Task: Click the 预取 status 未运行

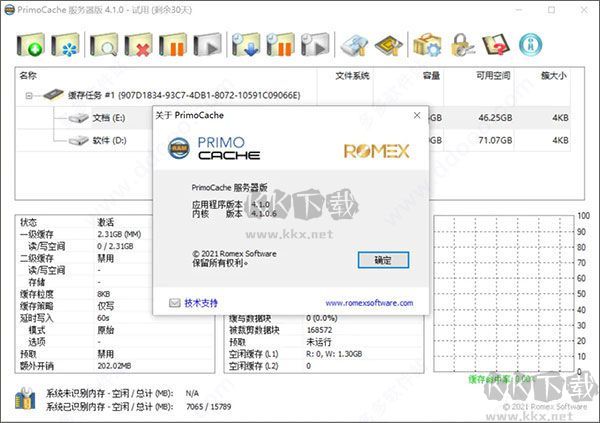Action: [319, 342]
